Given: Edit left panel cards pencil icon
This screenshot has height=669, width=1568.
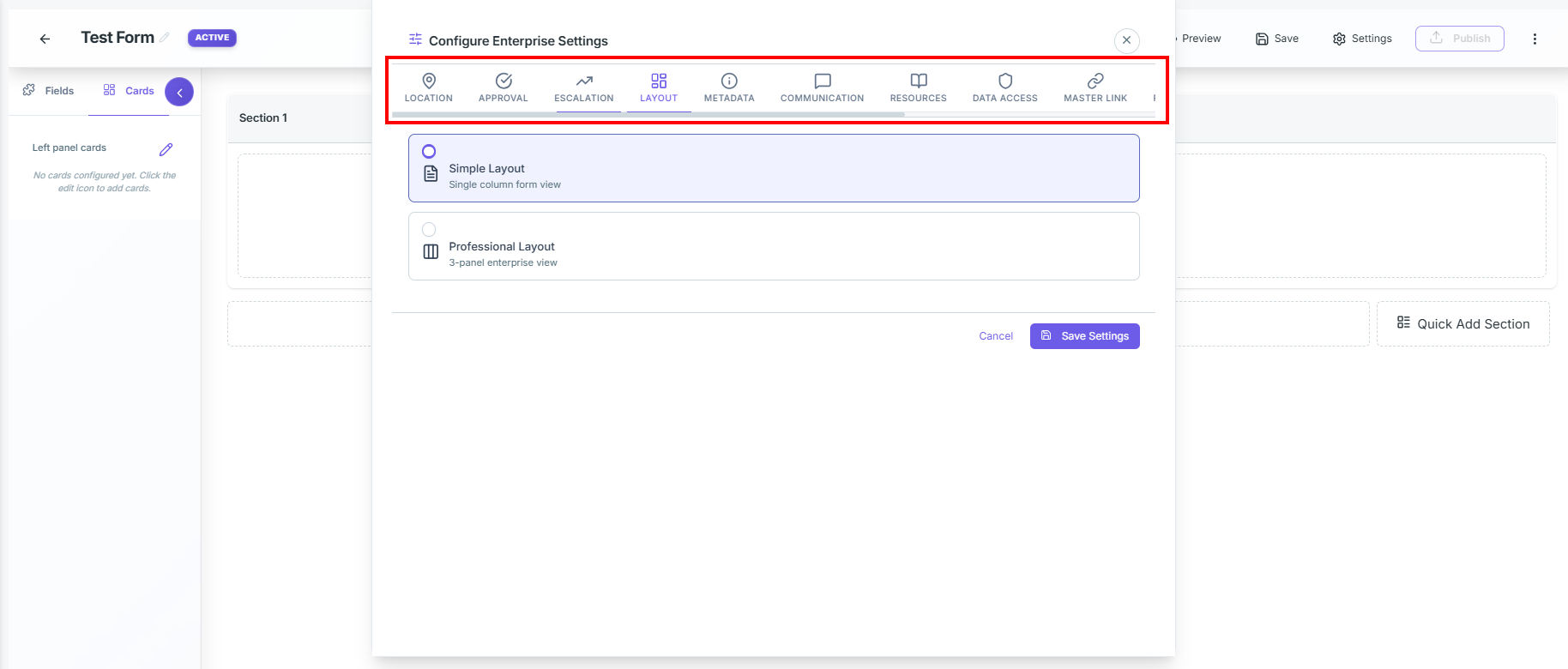Looking at the screenshot, I should (166, 149).
